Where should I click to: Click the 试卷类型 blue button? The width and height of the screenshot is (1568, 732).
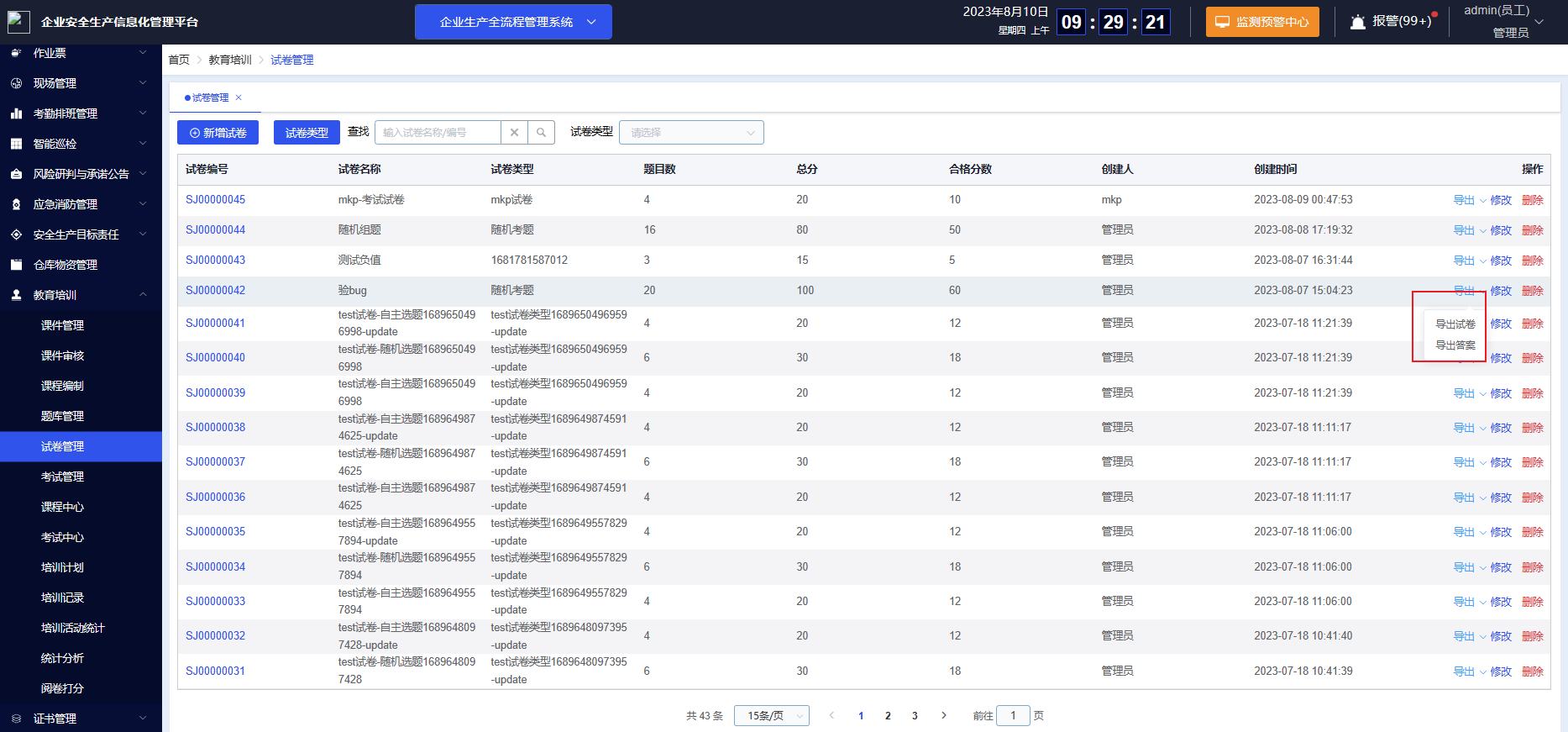307,133
